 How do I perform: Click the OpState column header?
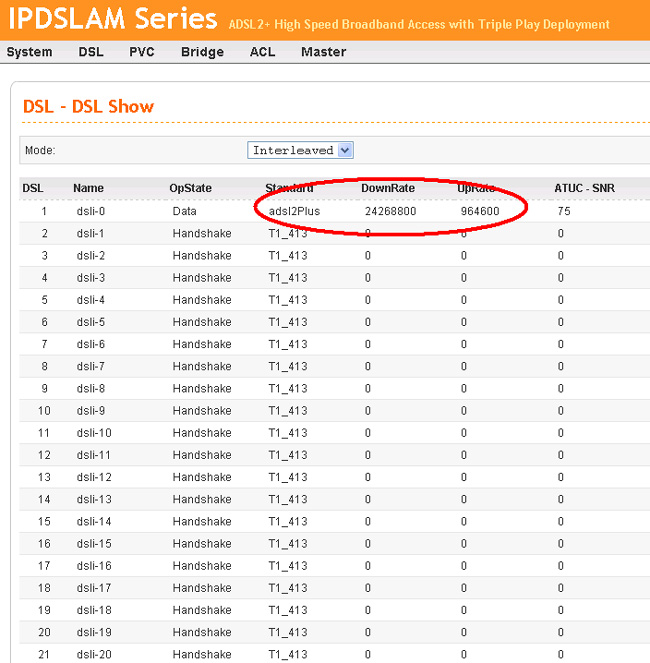coord(192,188)
